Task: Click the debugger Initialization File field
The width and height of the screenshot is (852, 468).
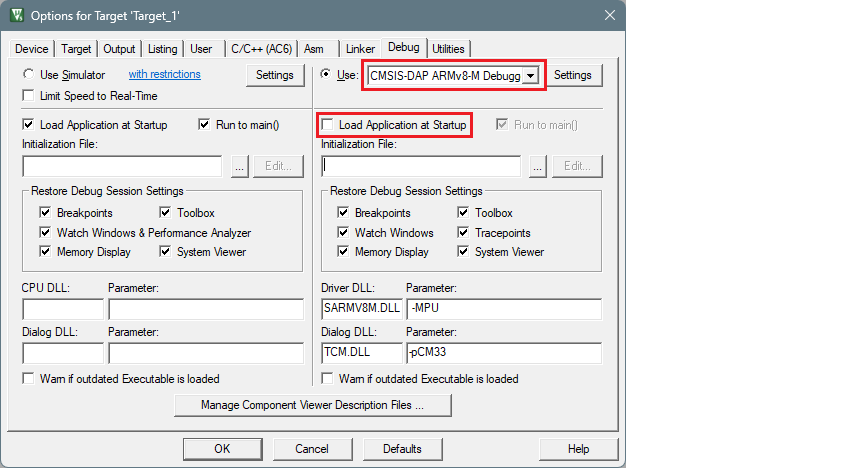Action: point(421,166)
